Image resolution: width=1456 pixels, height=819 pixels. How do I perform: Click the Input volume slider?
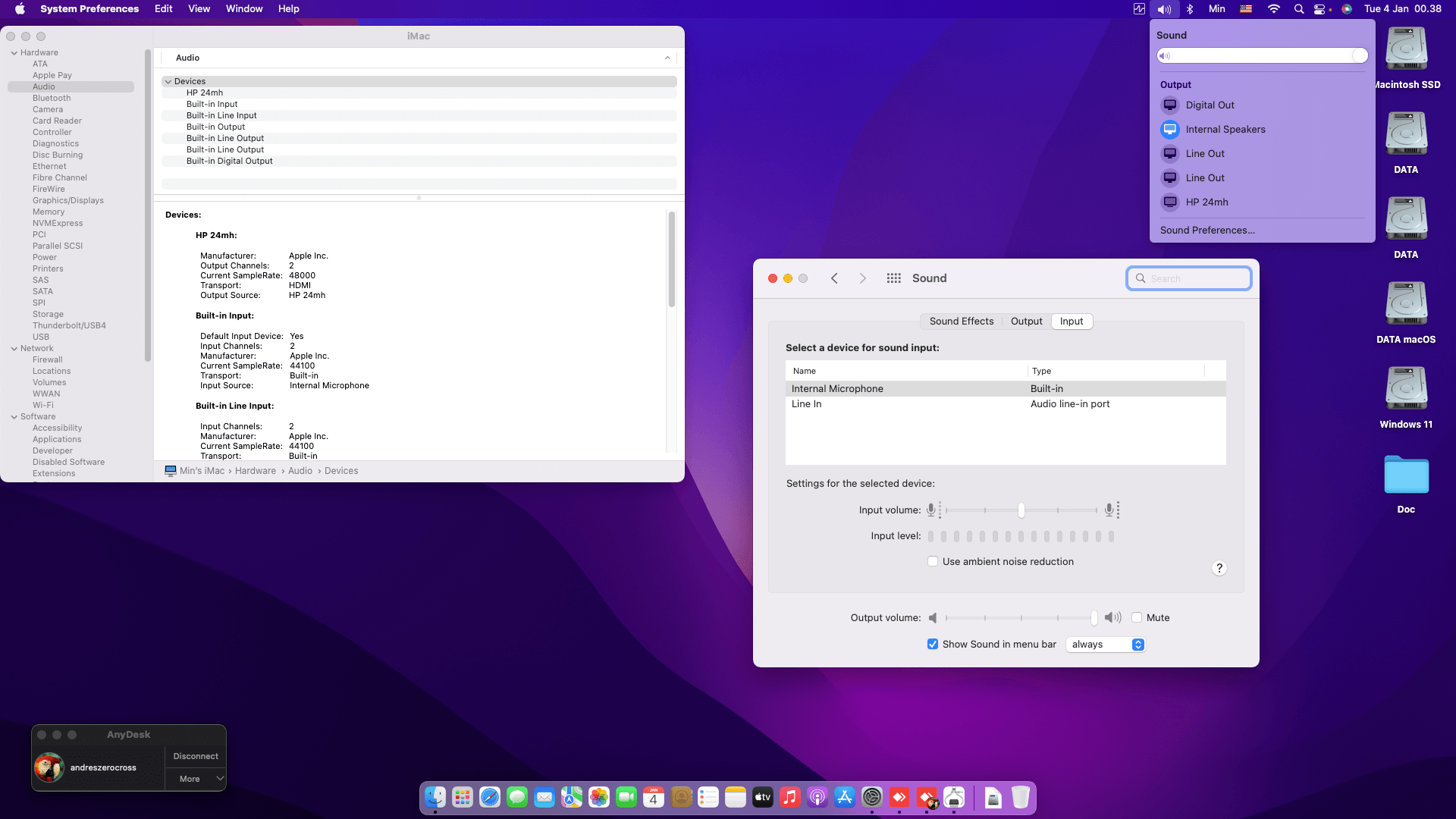pyautogui.click(x=1021, y=510)
